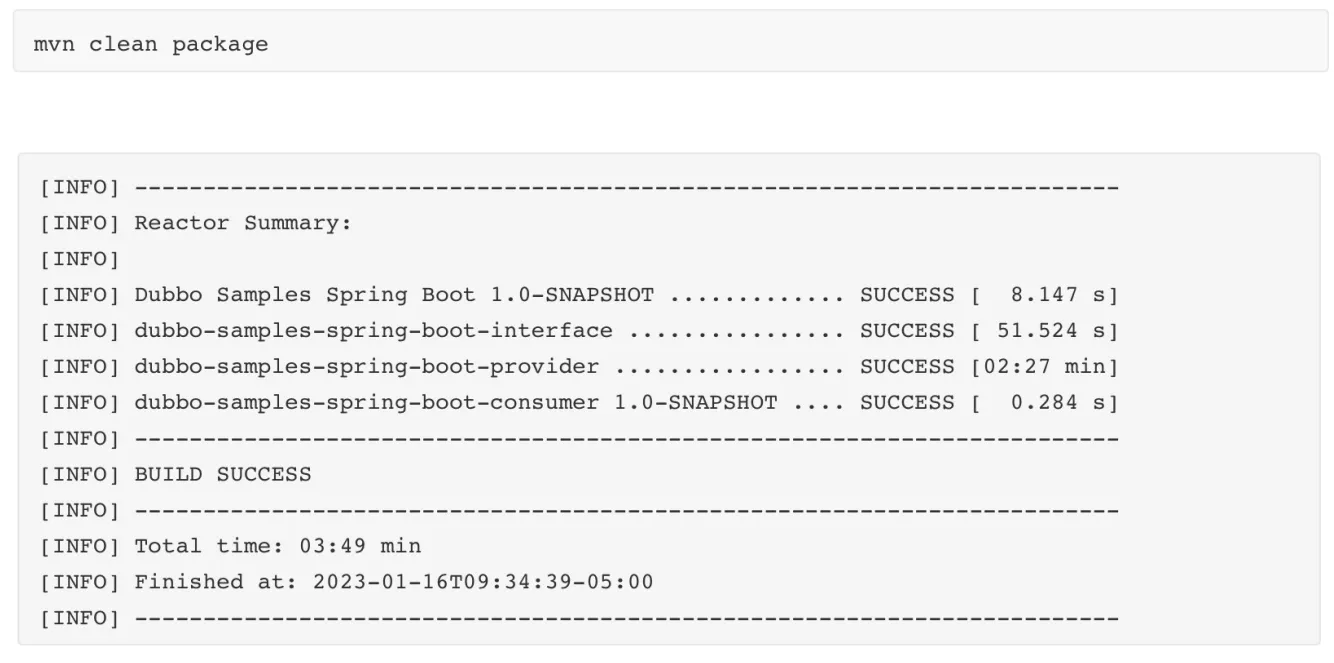Click the word "package" in the mvn command

click(x=219, y=44)
